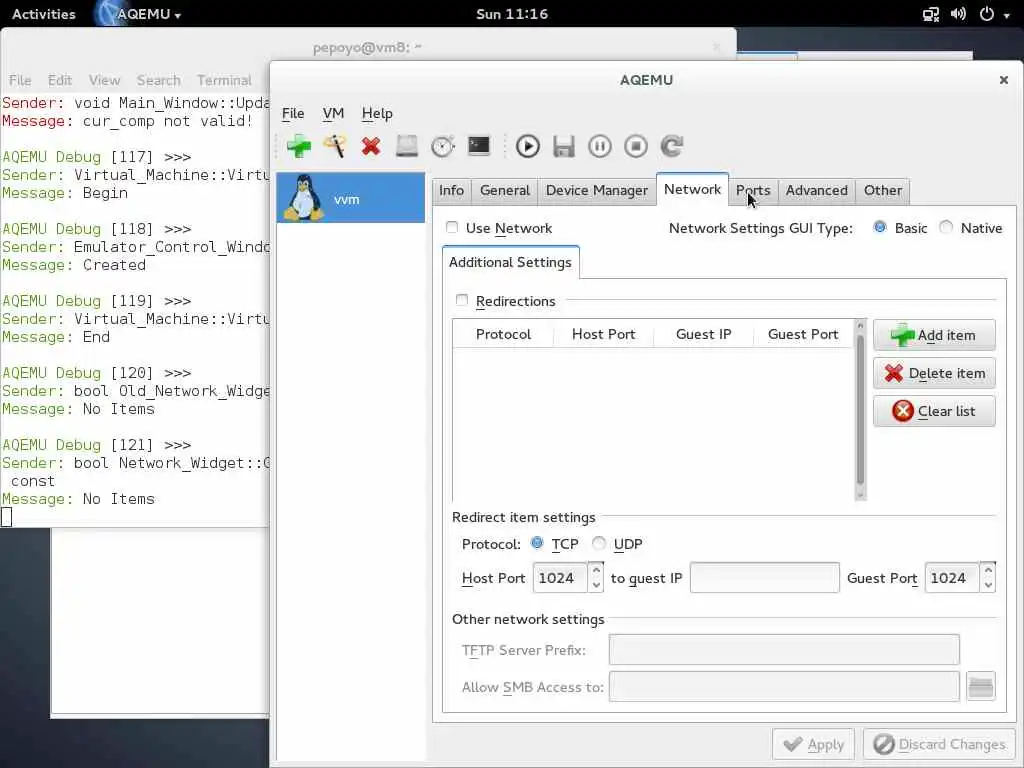Open the VM menu in AQEMU
1024x768 pixels.
coord(333,113)
